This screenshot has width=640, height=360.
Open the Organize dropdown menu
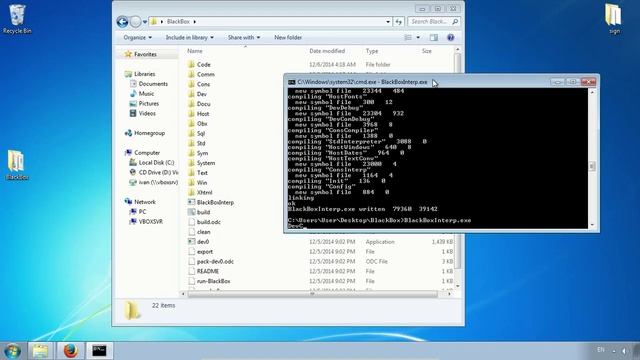click(138, 38)
